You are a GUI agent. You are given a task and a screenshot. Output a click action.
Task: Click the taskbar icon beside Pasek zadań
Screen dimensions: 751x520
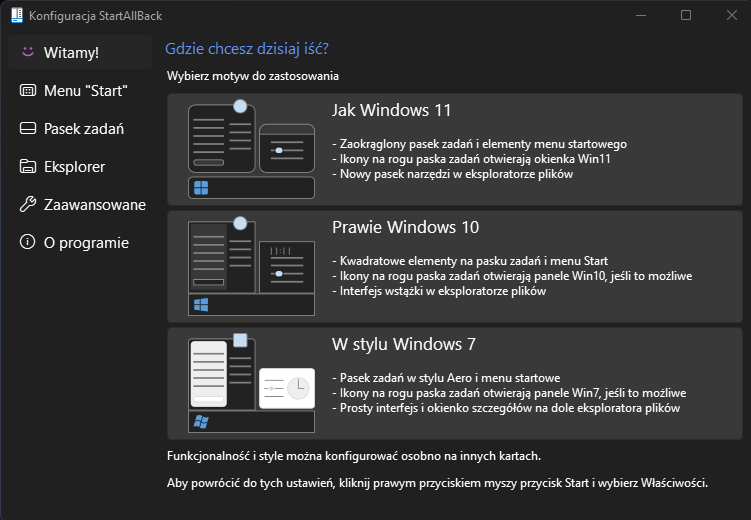[27, 128]
